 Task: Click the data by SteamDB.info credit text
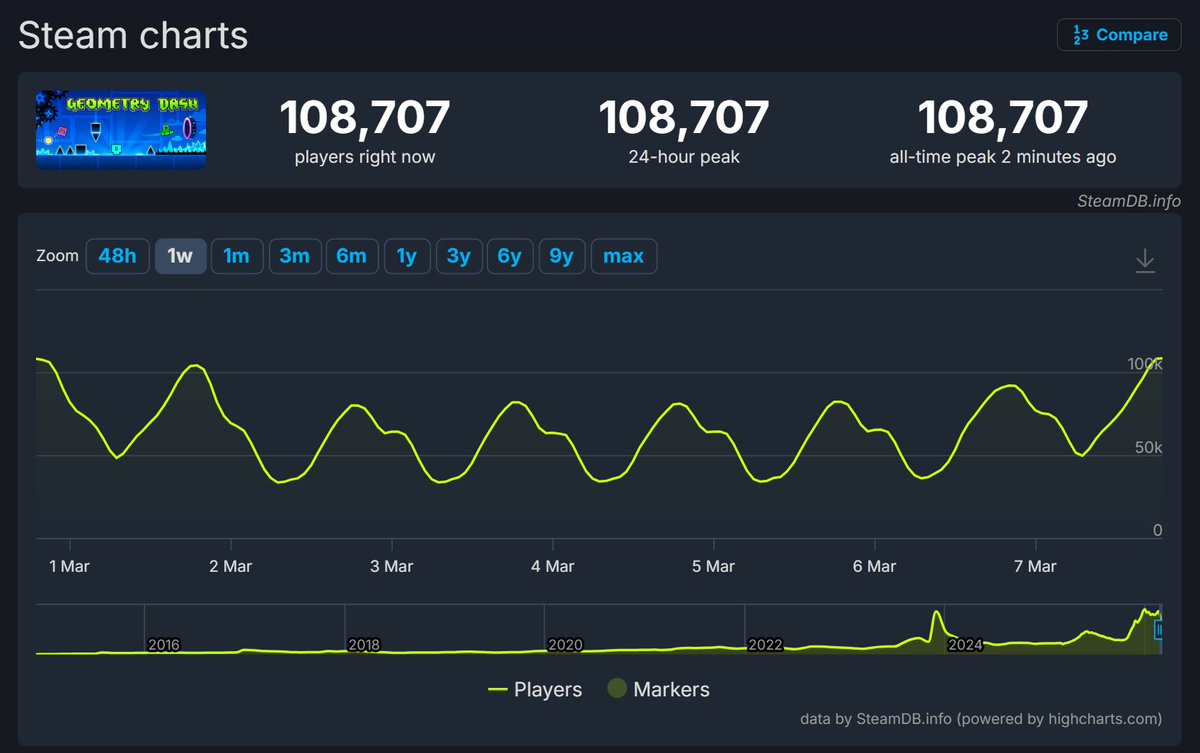pos(981,718)
